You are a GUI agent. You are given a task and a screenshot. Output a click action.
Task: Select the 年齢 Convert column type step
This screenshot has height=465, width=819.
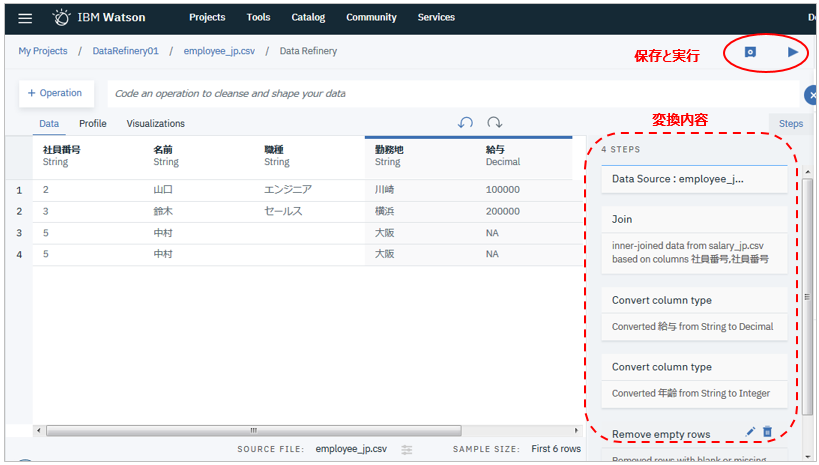(694, 381)
